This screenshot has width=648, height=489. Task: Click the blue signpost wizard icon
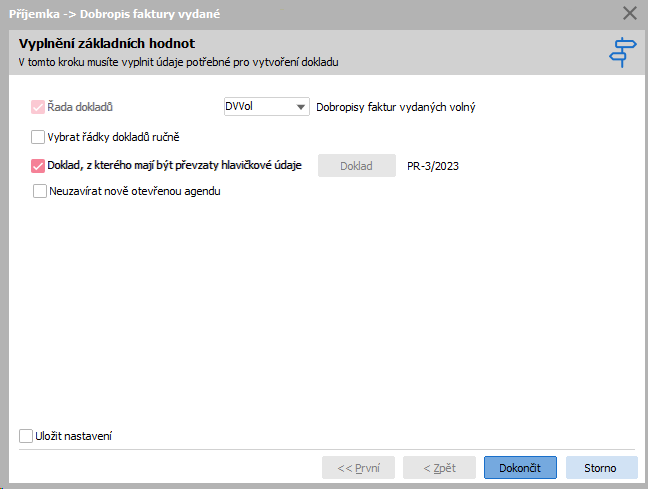click(x=622, y=52)
